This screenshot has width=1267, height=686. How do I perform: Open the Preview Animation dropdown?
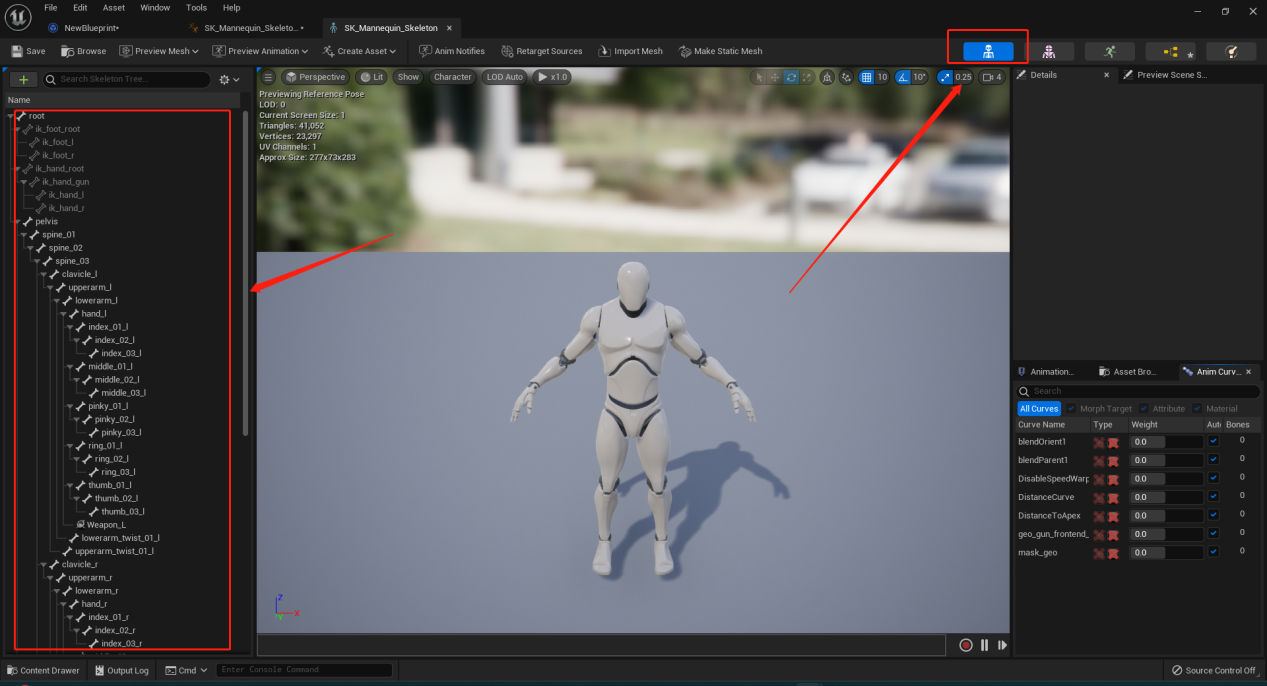tap(260, 51)
